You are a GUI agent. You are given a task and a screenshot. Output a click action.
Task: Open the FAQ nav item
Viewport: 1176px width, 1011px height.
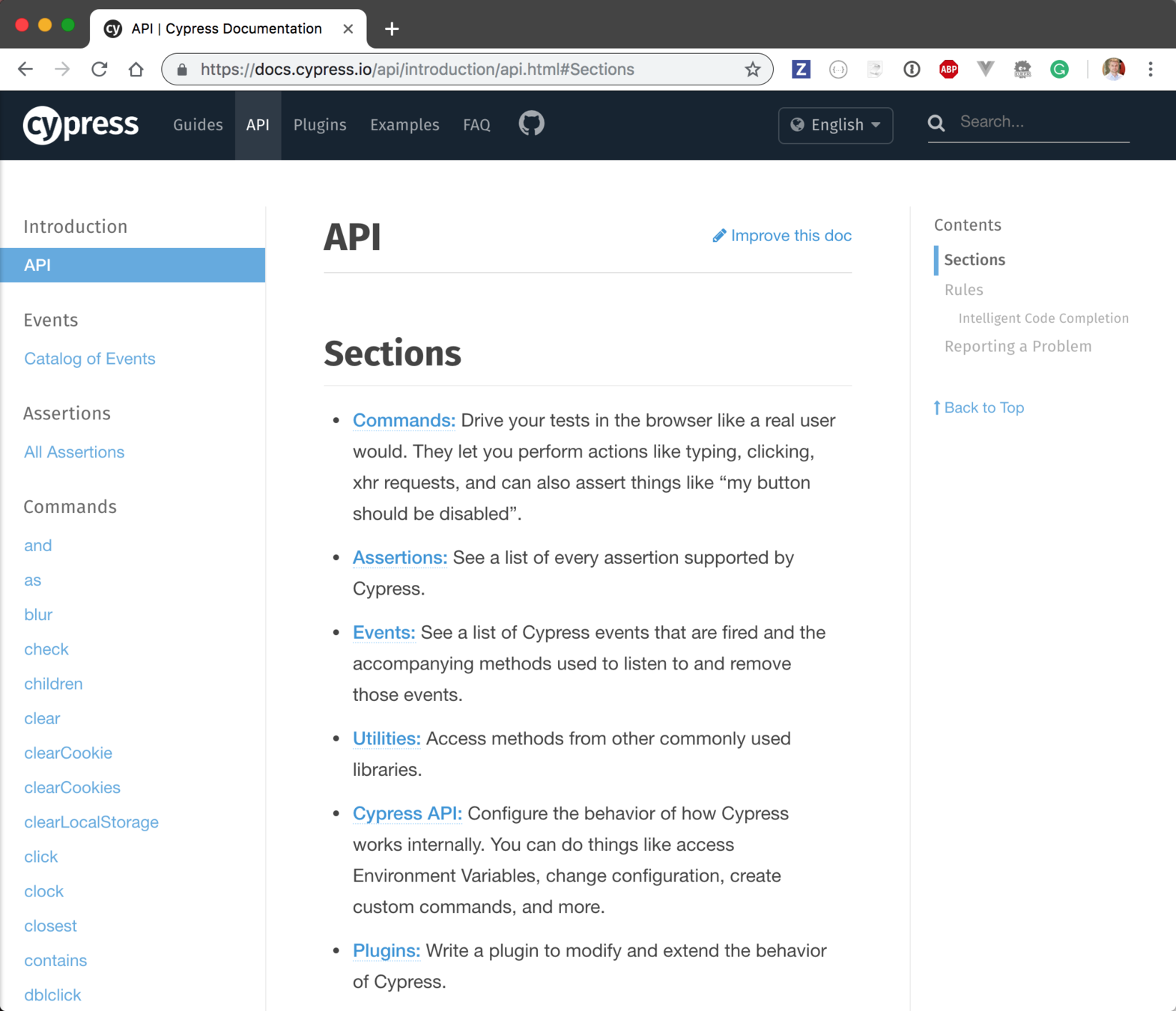(x=476, y=125)
